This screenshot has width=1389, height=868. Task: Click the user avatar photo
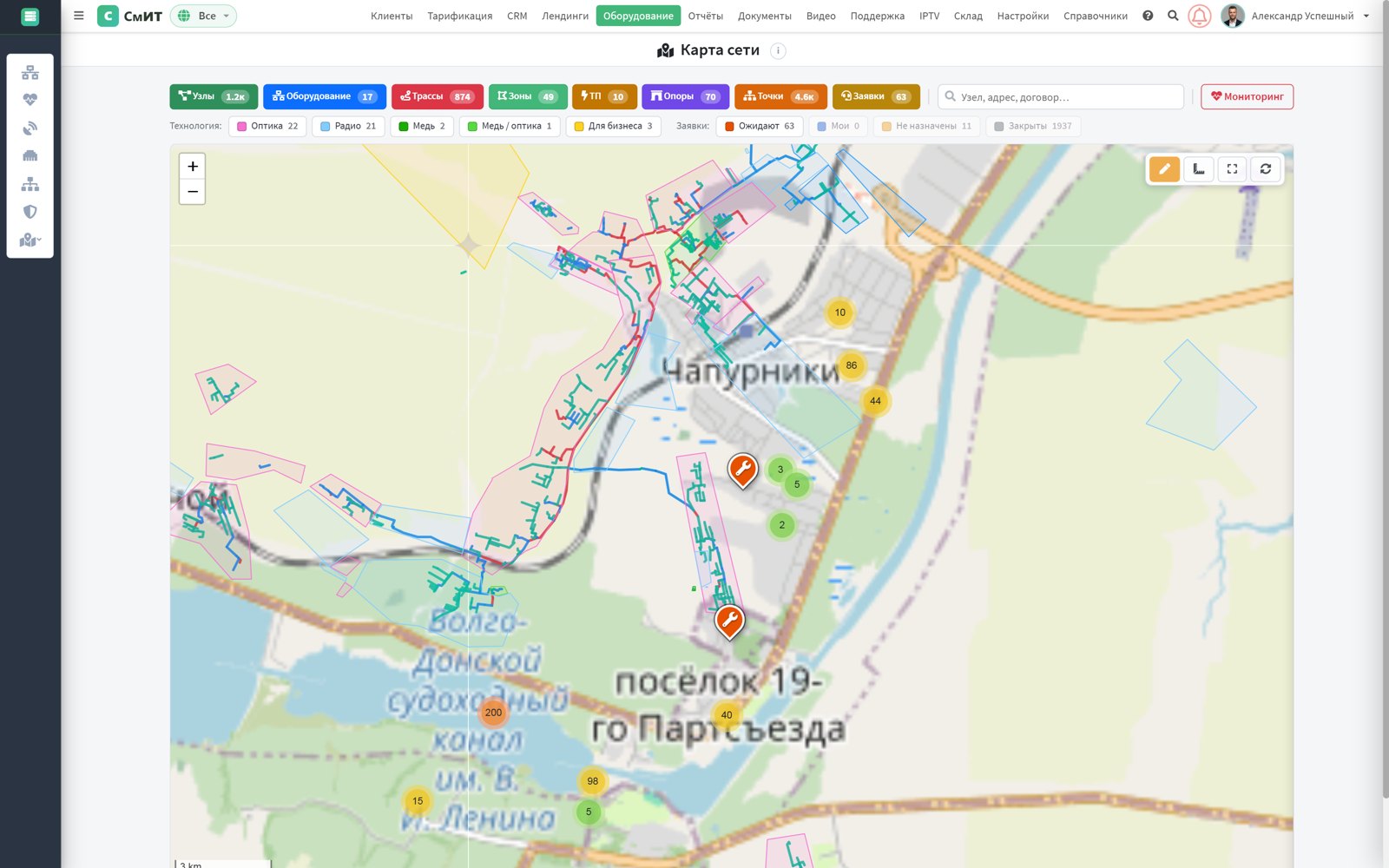[1232, 16]
